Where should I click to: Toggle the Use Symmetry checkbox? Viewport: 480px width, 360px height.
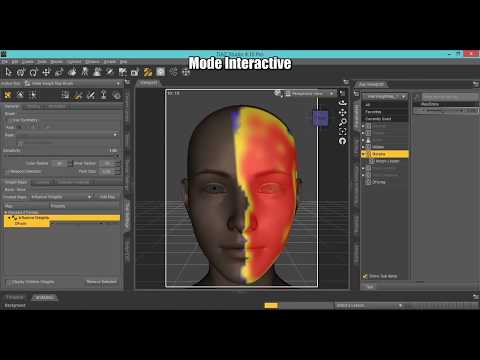[x=10, y=120]
